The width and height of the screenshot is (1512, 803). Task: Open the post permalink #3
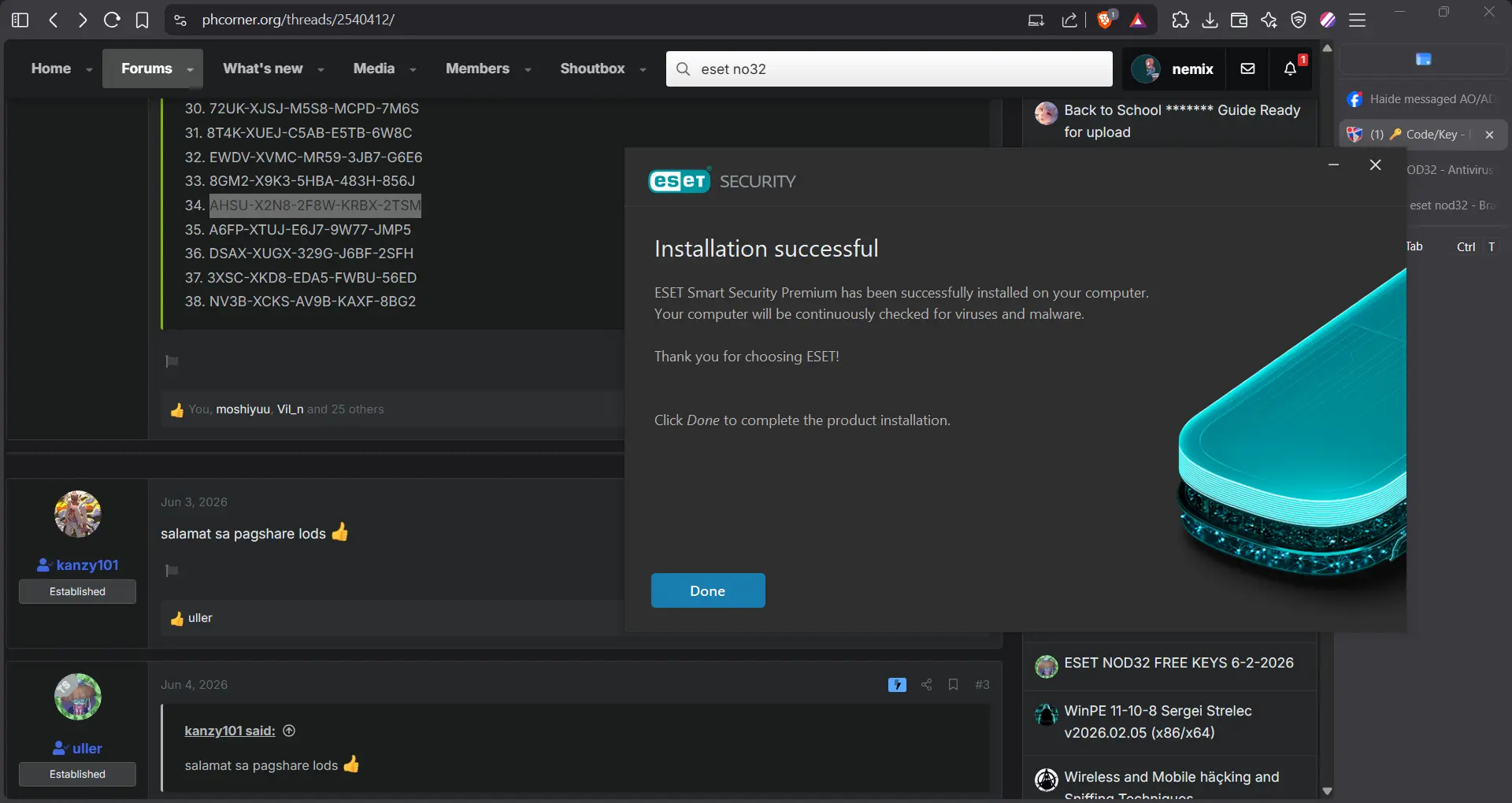pos(982,685)
